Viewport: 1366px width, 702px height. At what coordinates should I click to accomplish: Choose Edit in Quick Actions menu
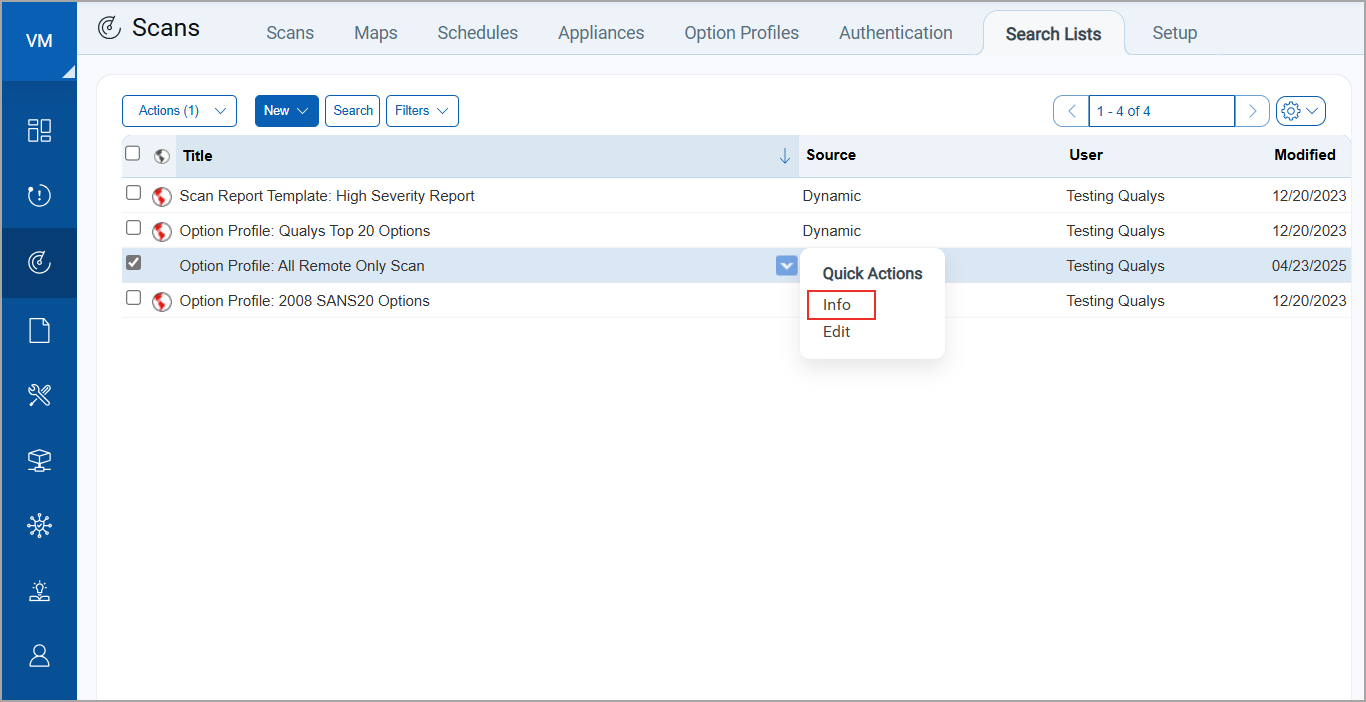(x=837, y=332)
